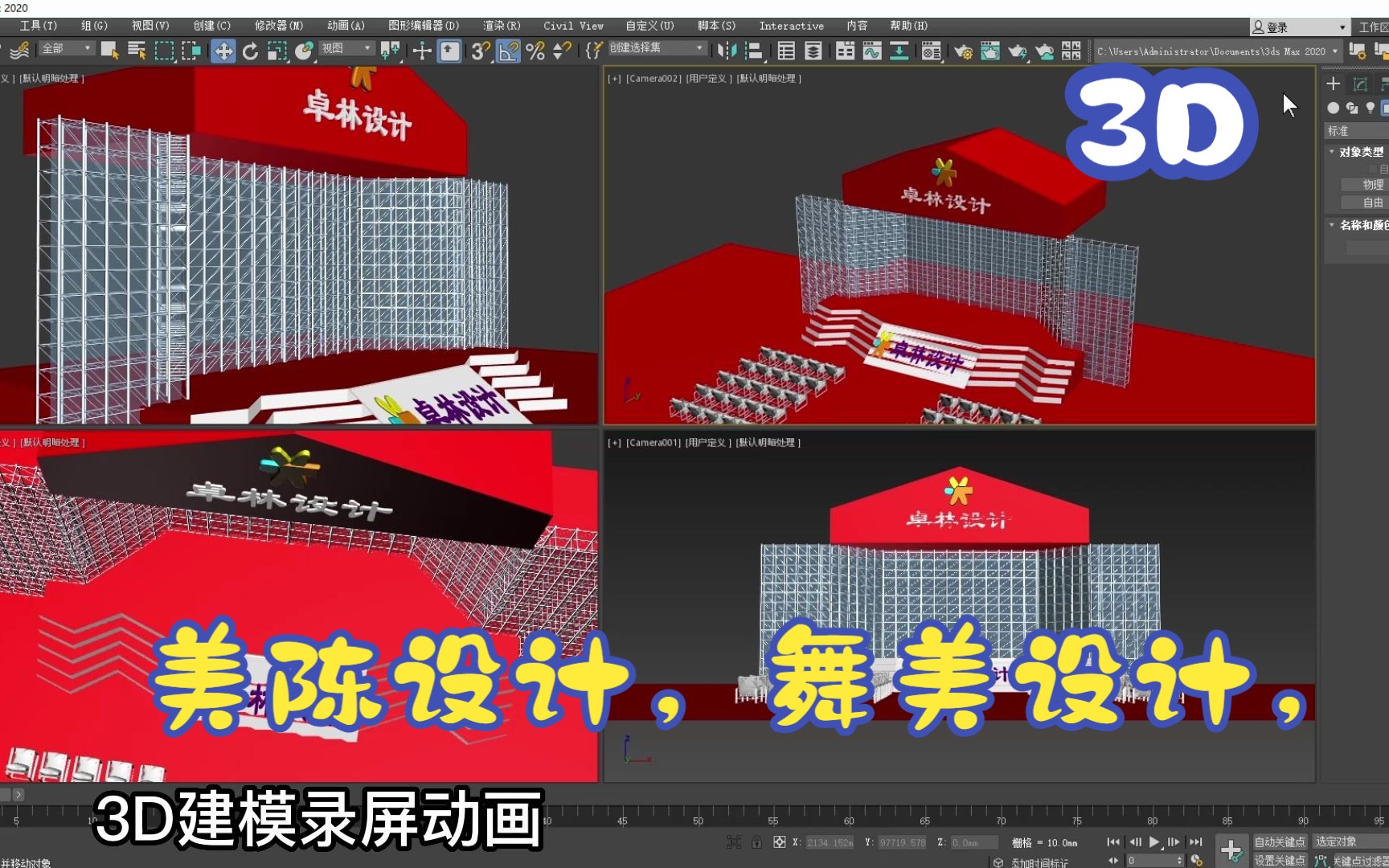Image resolution: width=1389 pixels, height=868 pixels.
Task: Collapse the 名称和颜色 rollout
Action: point(1358,225)
